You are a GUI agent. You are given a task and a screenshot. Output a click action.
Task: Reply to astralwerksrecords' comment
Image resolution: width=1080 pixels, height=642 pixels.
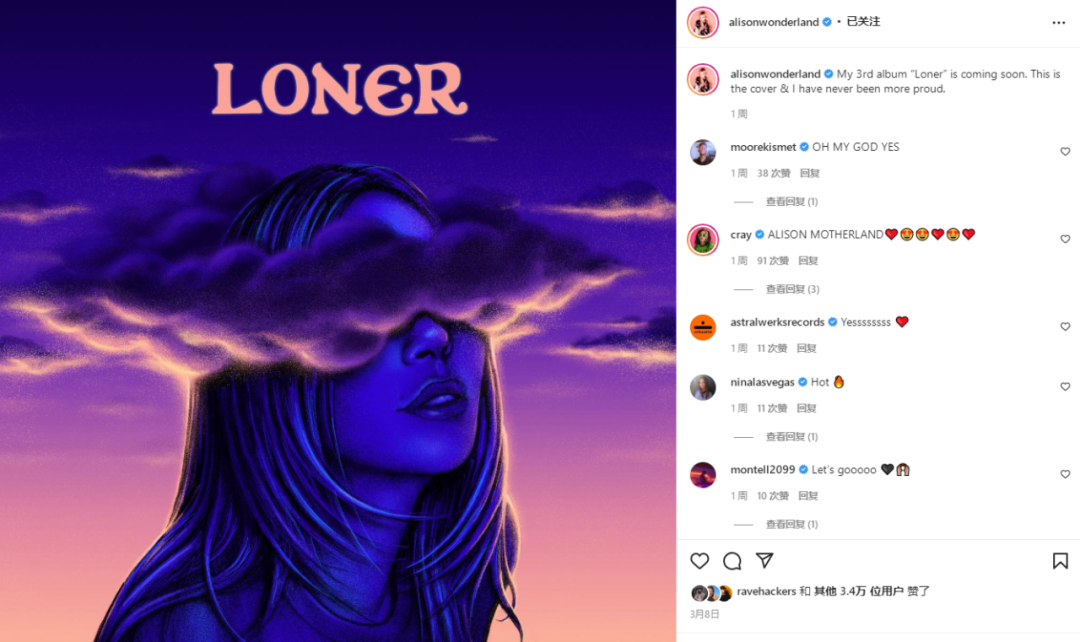click(807, 349)
